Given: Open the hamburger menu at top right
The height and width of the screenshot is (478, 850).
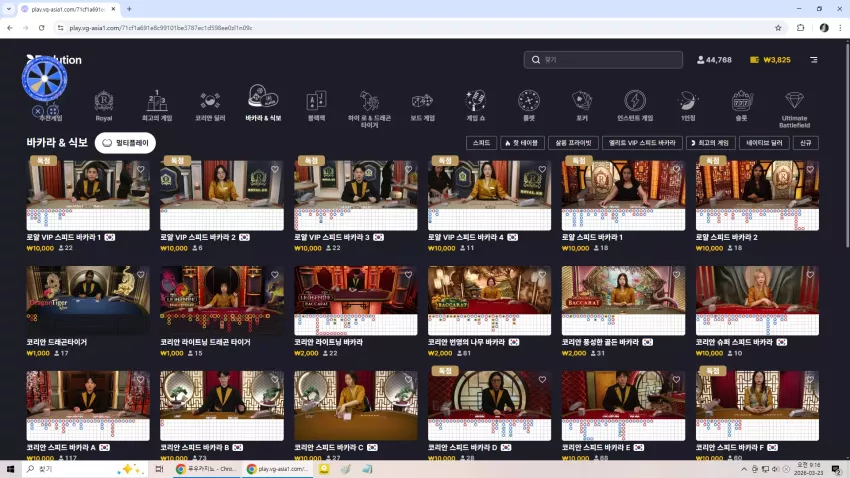Looking at the screenshot, I should (814, 60).
